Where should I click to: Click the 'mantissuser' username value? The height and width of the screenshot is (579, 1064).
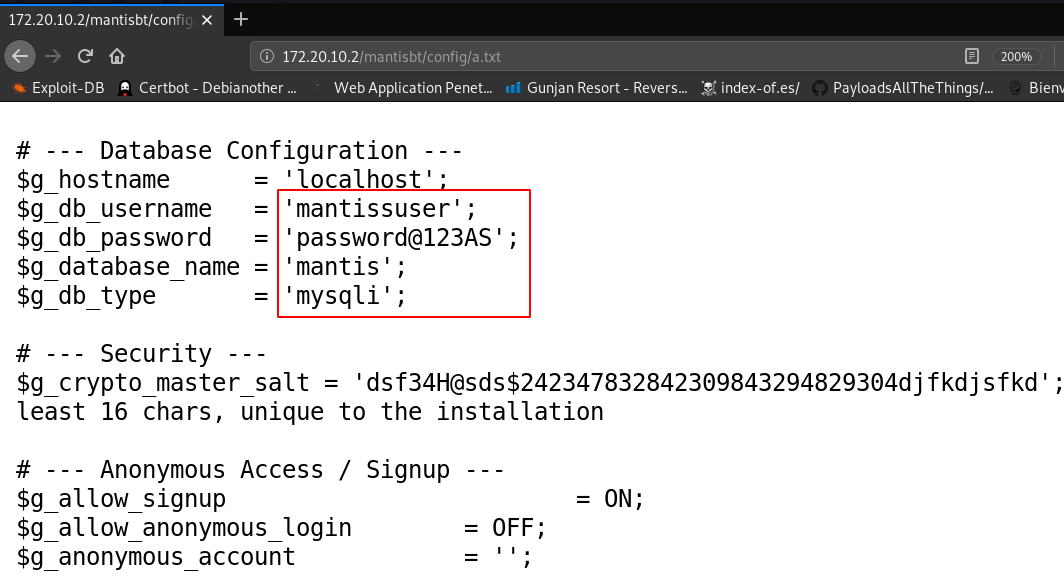coord(380,209)
